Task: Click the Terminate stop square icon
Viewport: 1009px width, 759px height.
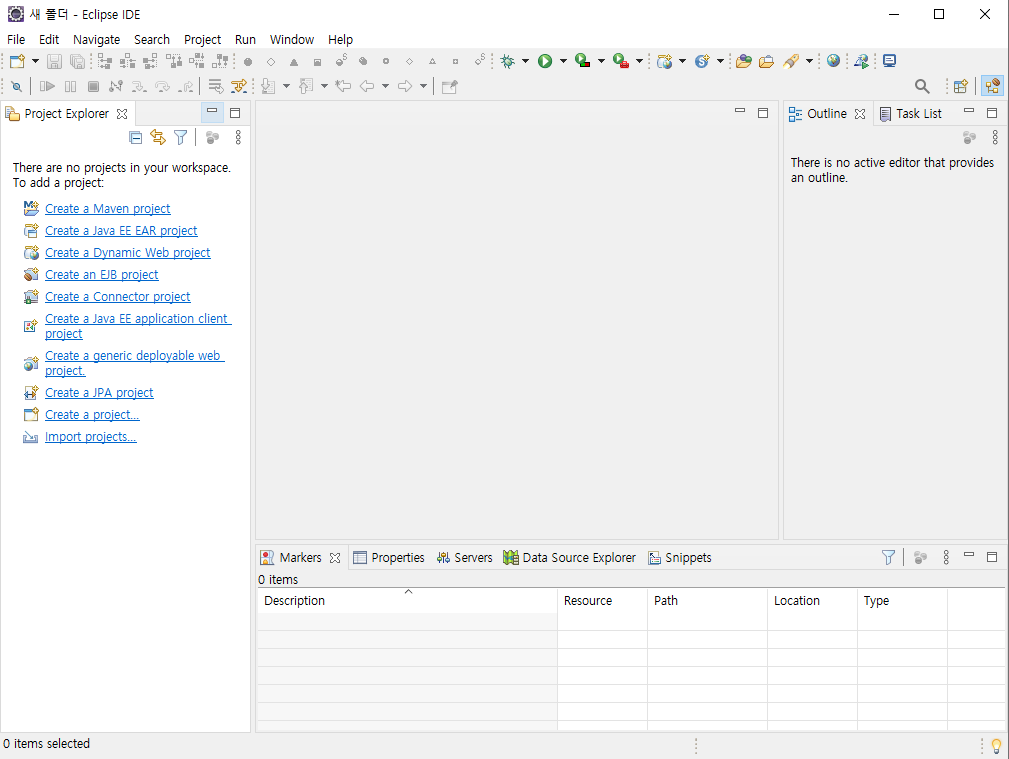Action: coord(93,86)
